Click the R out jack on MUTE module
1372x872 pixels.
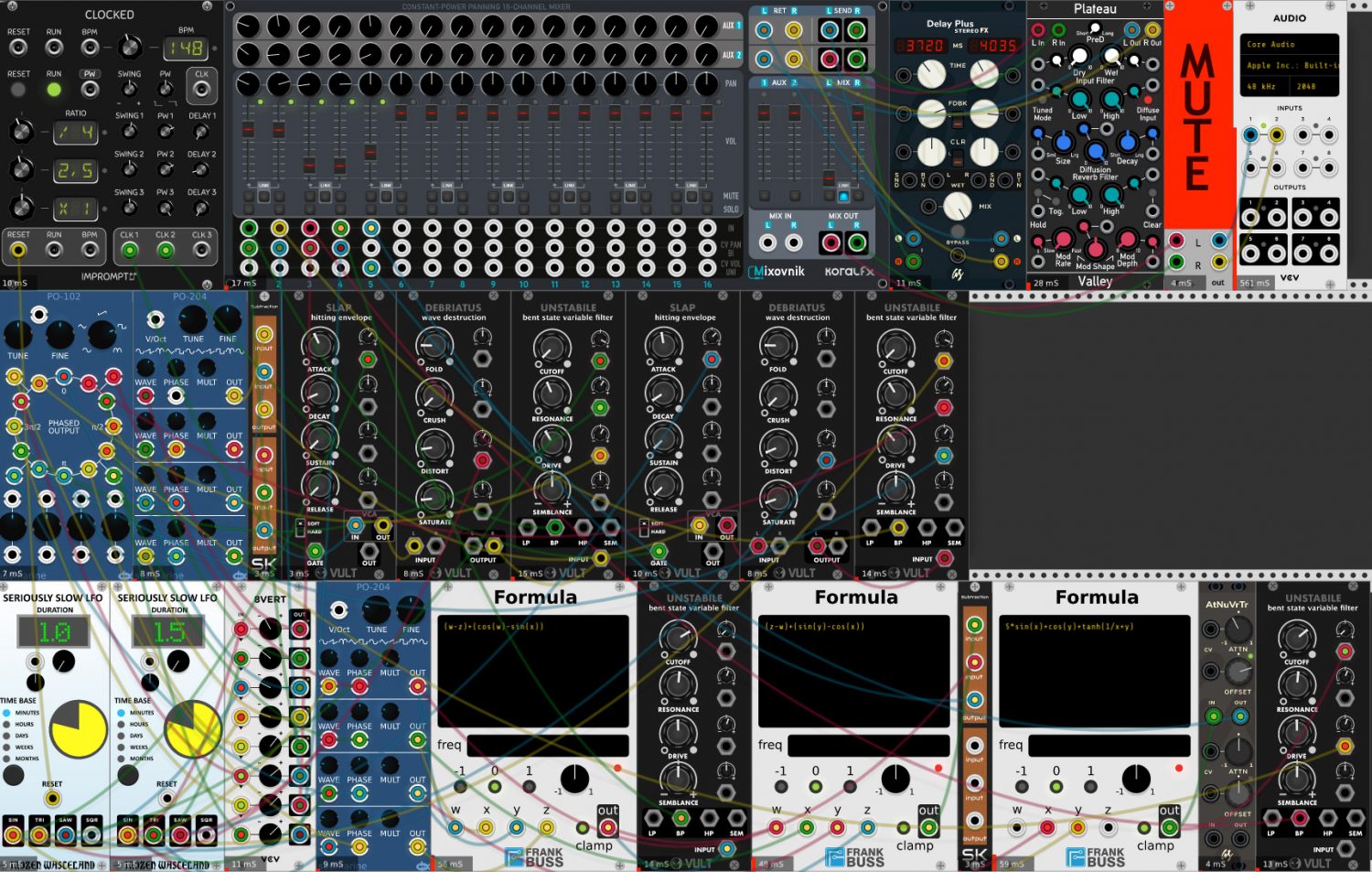1219,263
